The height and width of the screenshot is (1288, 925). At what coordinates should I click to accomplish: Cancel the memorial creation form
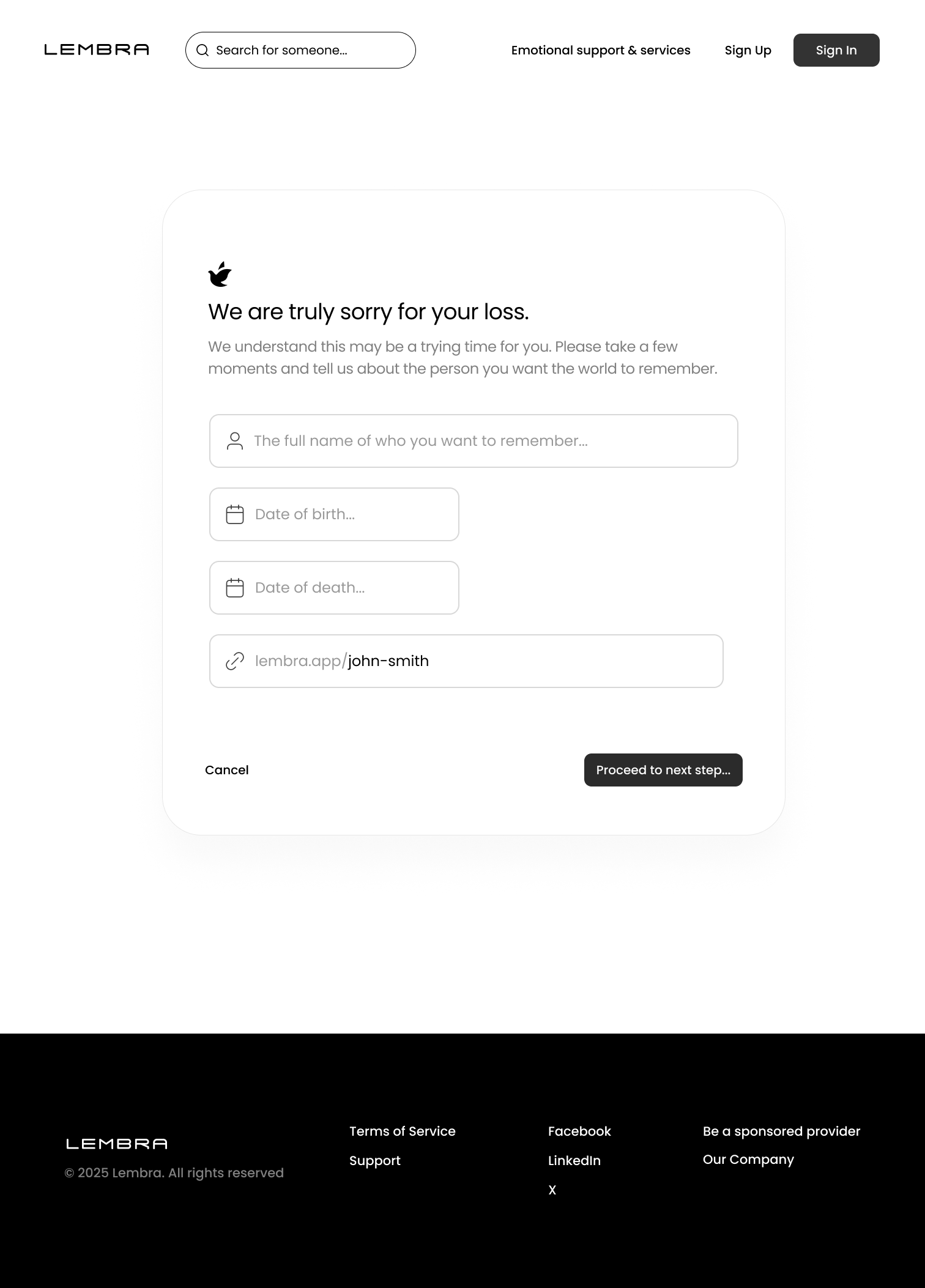226,770
